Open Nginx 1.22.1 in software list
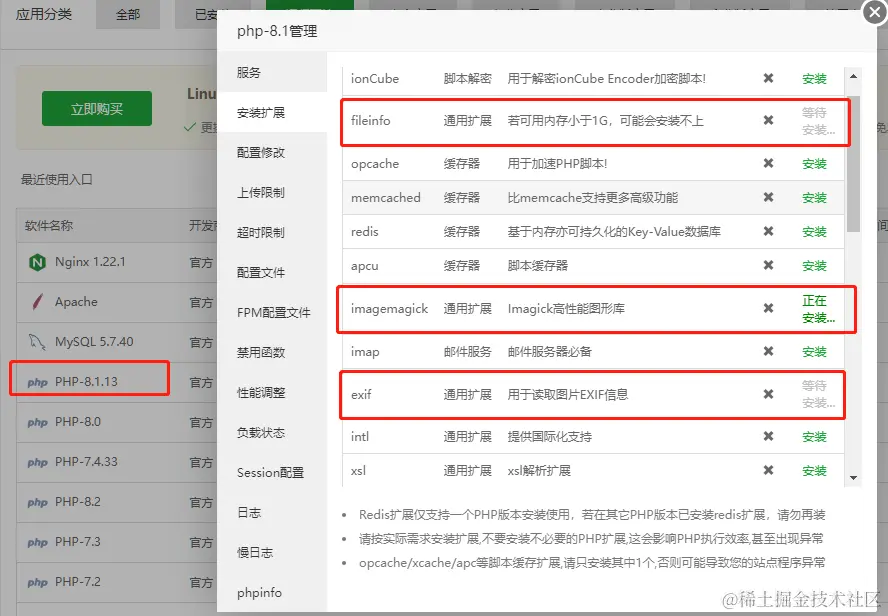The width and height of the screenshot is (888, 616). [x=90, y=262]
